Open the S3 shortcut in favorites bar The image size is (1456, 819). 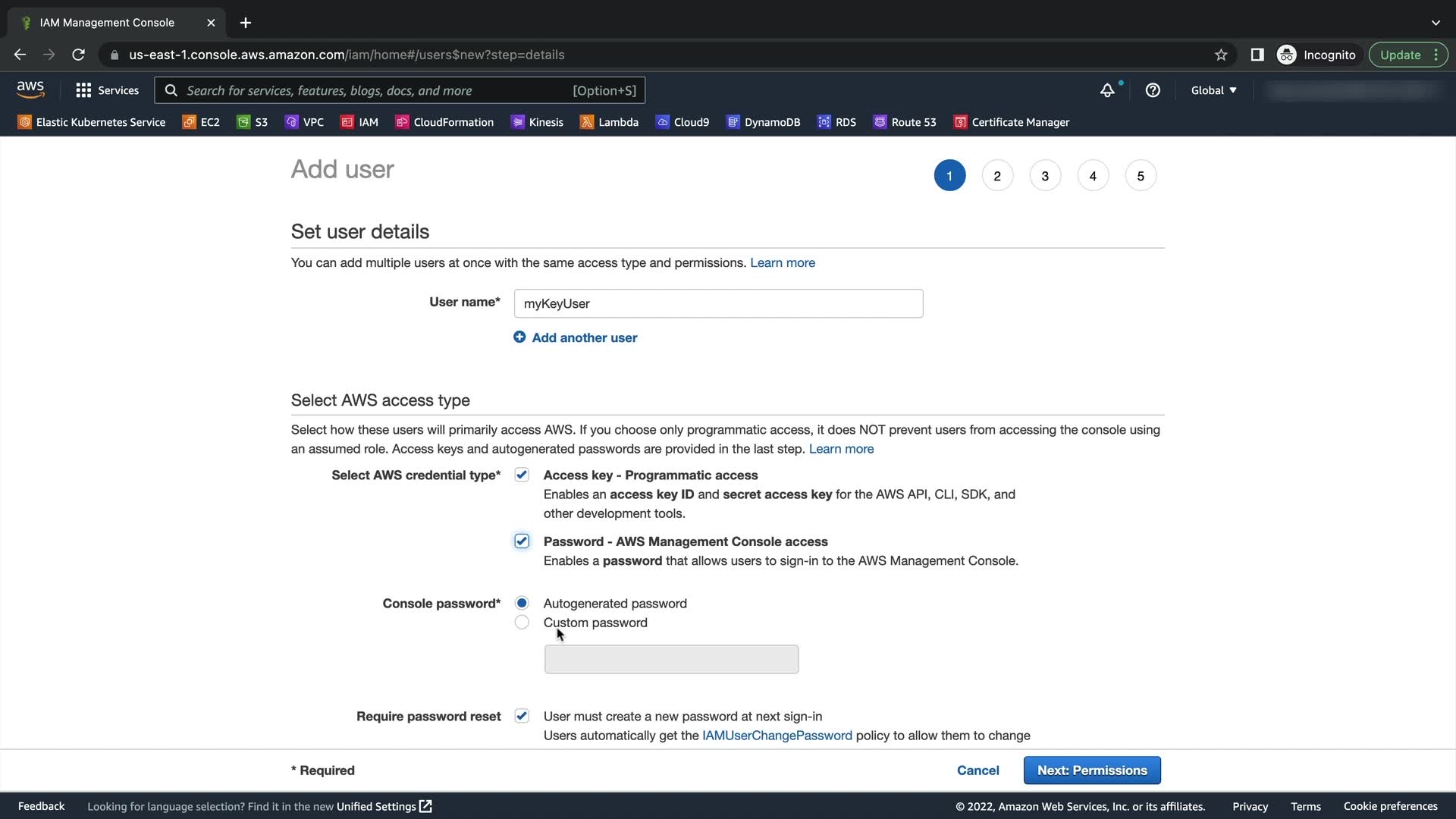pos(252,122)
